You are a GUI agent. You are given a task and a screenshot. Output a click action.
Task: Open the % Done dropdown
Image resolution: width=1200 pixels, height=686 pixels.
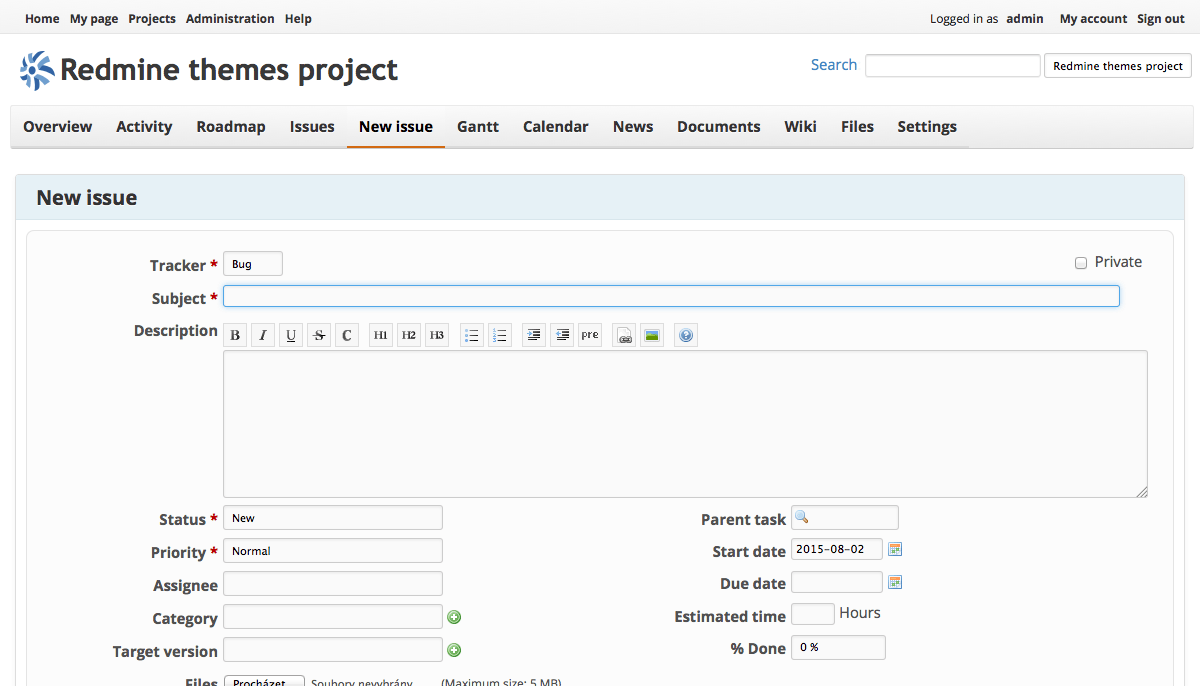click(x=838, y=647)
